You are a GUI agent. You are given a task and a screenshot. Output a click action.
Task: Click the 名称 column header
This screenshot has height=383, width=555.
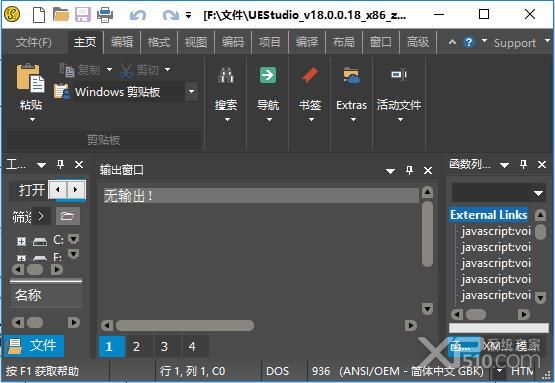pyautogui.click(x=46, y=295)
